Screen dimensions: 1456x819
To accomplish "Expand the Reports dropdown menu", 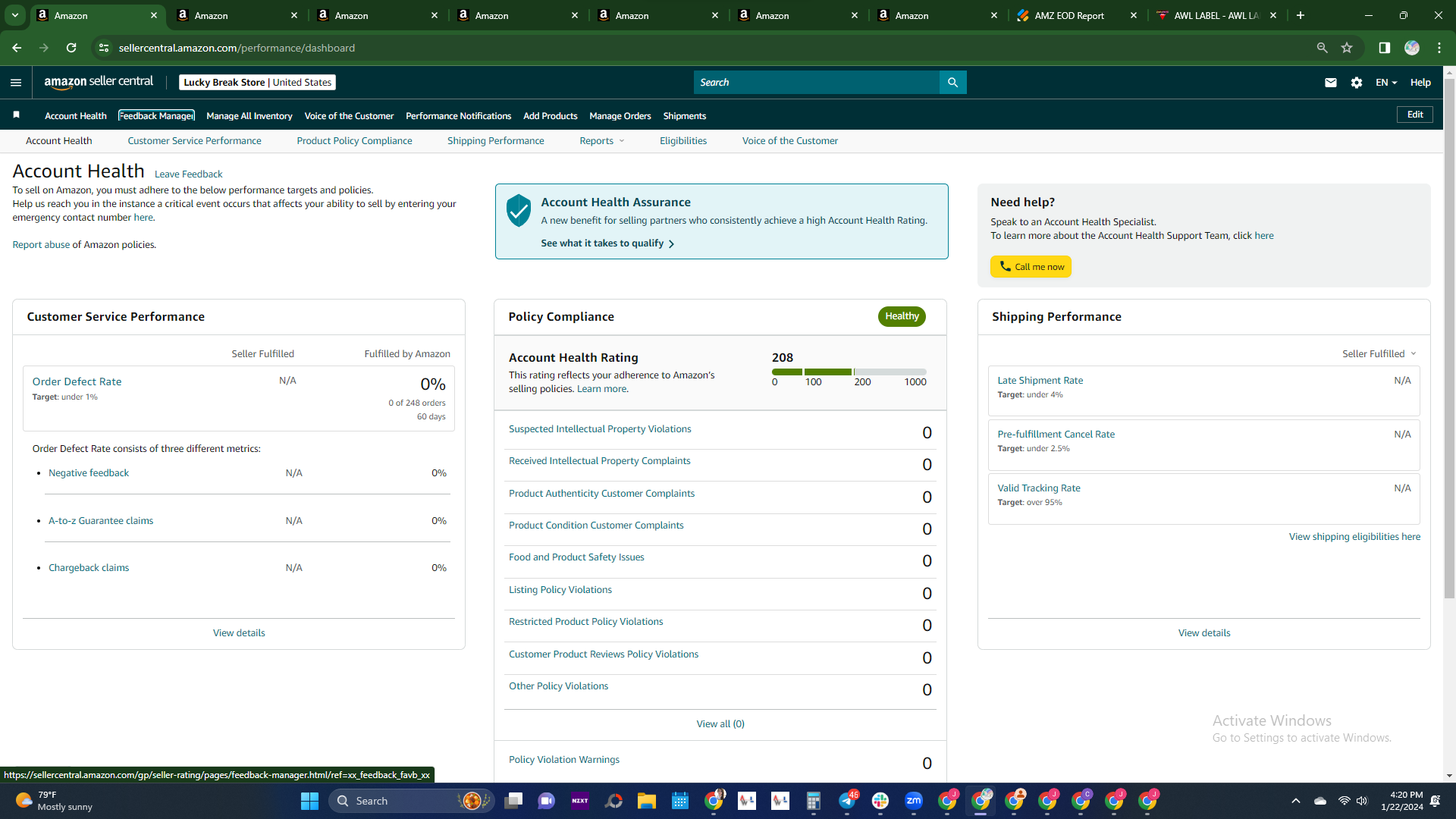I will 602,141.
